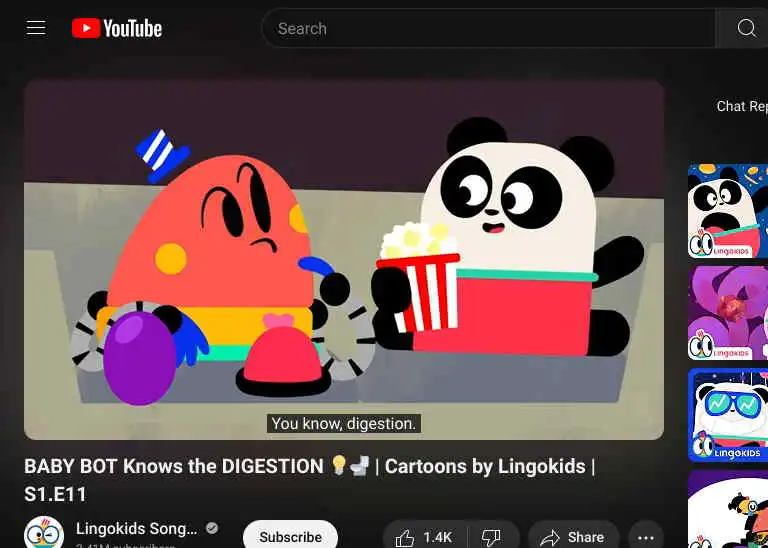
Task: Open purple Lingokids recommended video thumbnail
Action: pyautogui.click(x=728, y=313)
